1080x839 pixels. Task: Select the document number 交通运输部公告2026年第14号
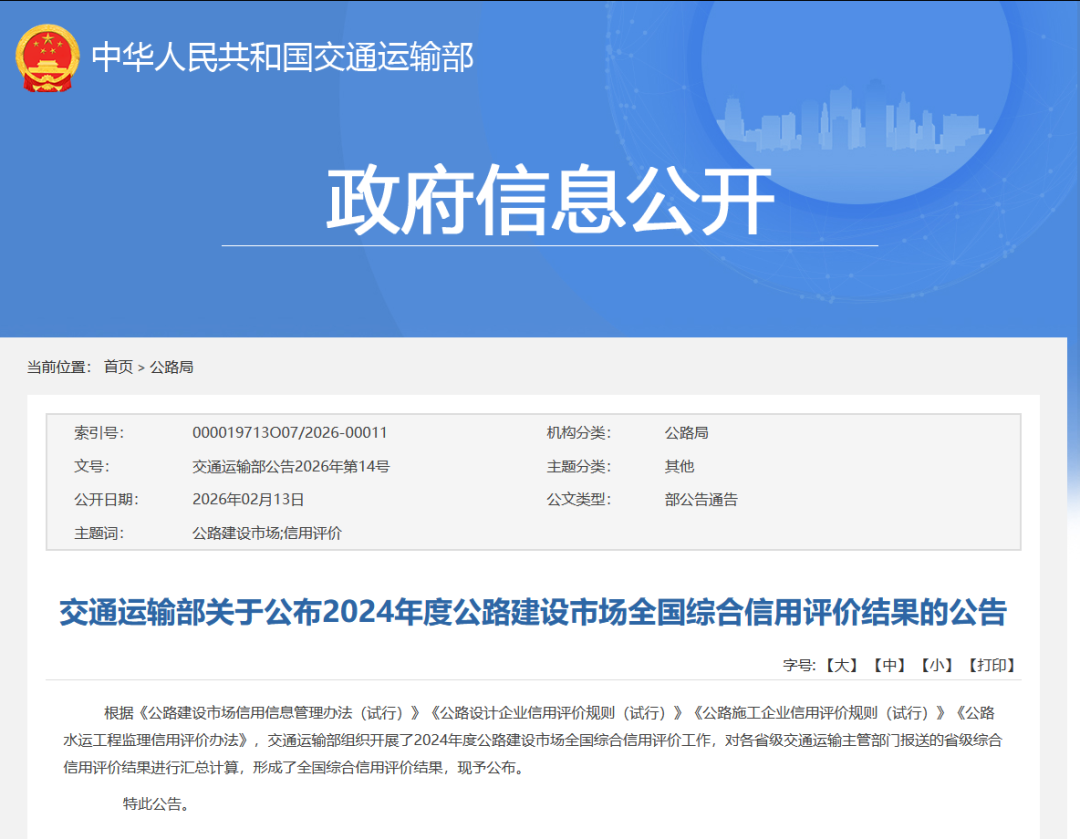[x=290, y=466]
